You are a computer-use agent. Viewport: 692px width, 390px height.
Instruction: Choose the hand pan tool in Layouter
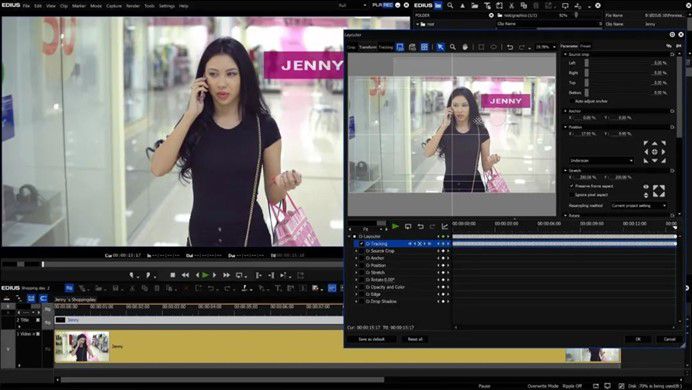465,47
